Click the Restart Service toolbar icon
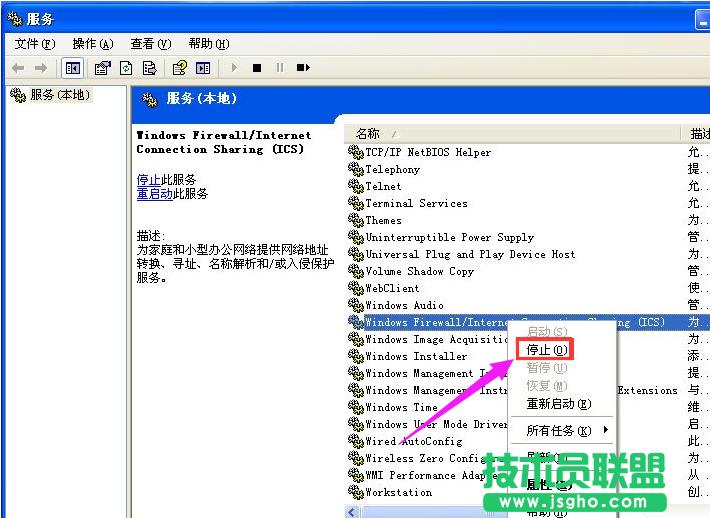The image size is (710, 518). click(303, 68)
